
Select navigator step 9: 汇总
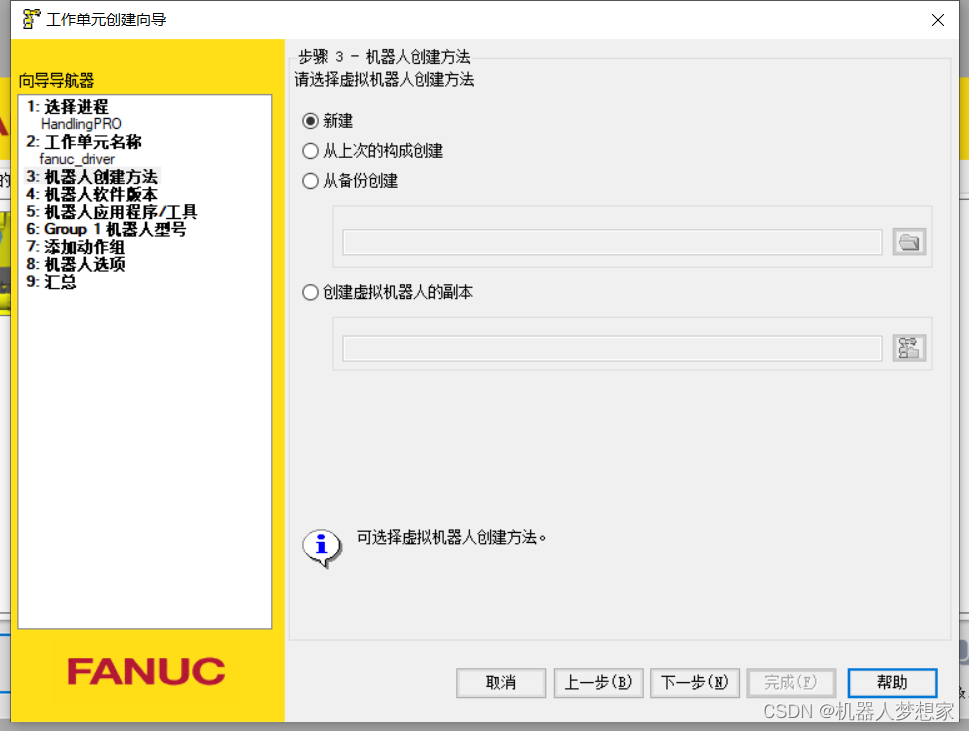[51, 281]
